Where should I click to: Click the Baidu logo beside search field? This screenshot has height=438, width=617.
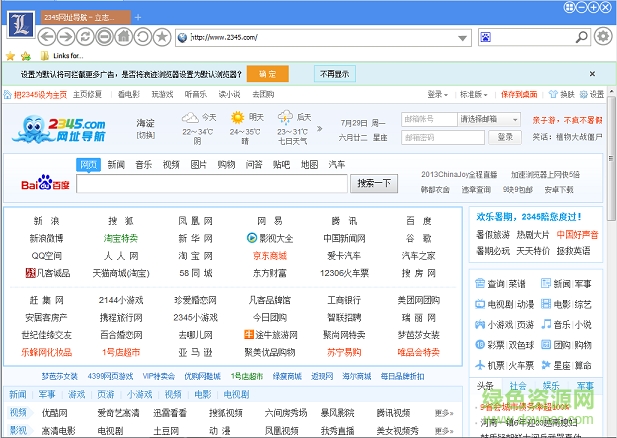45,184
